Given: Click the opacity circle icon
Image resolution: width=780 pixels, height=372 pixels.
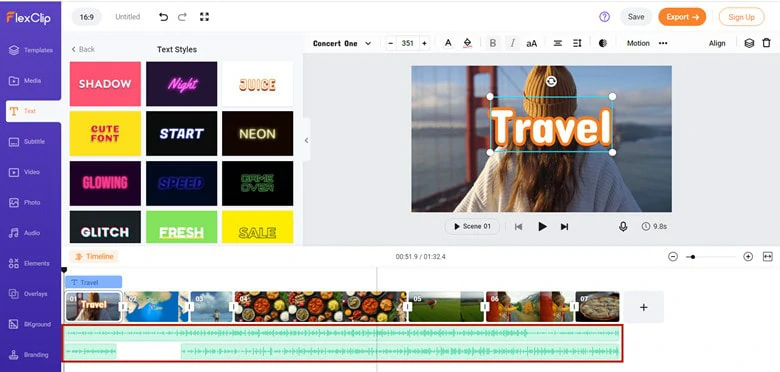Looking at the screenshot, I should (603, 43).
